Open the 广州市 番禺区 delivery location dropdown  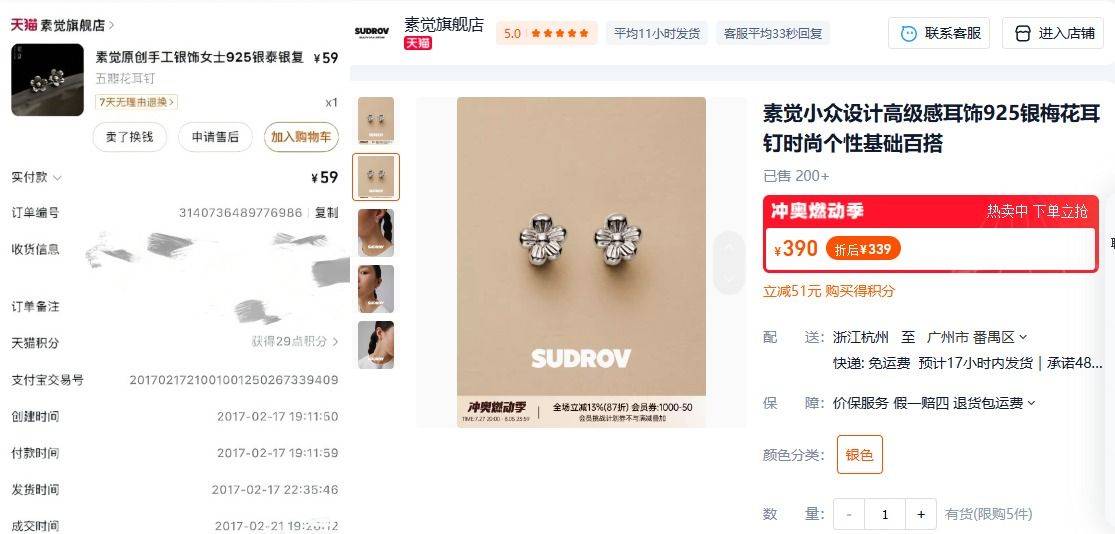[977, 337]
